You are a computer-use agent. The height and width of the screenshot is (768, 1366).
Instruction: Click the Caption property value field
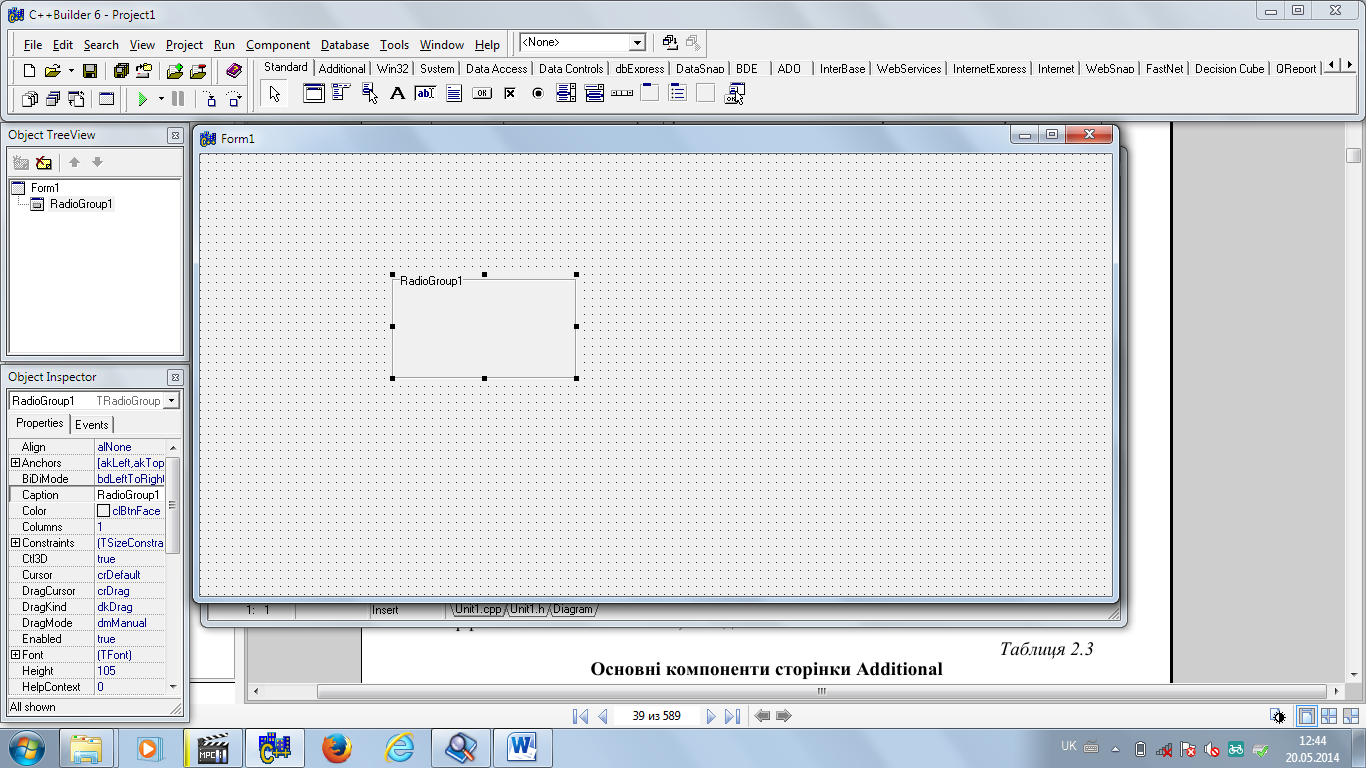coord(130,495)
